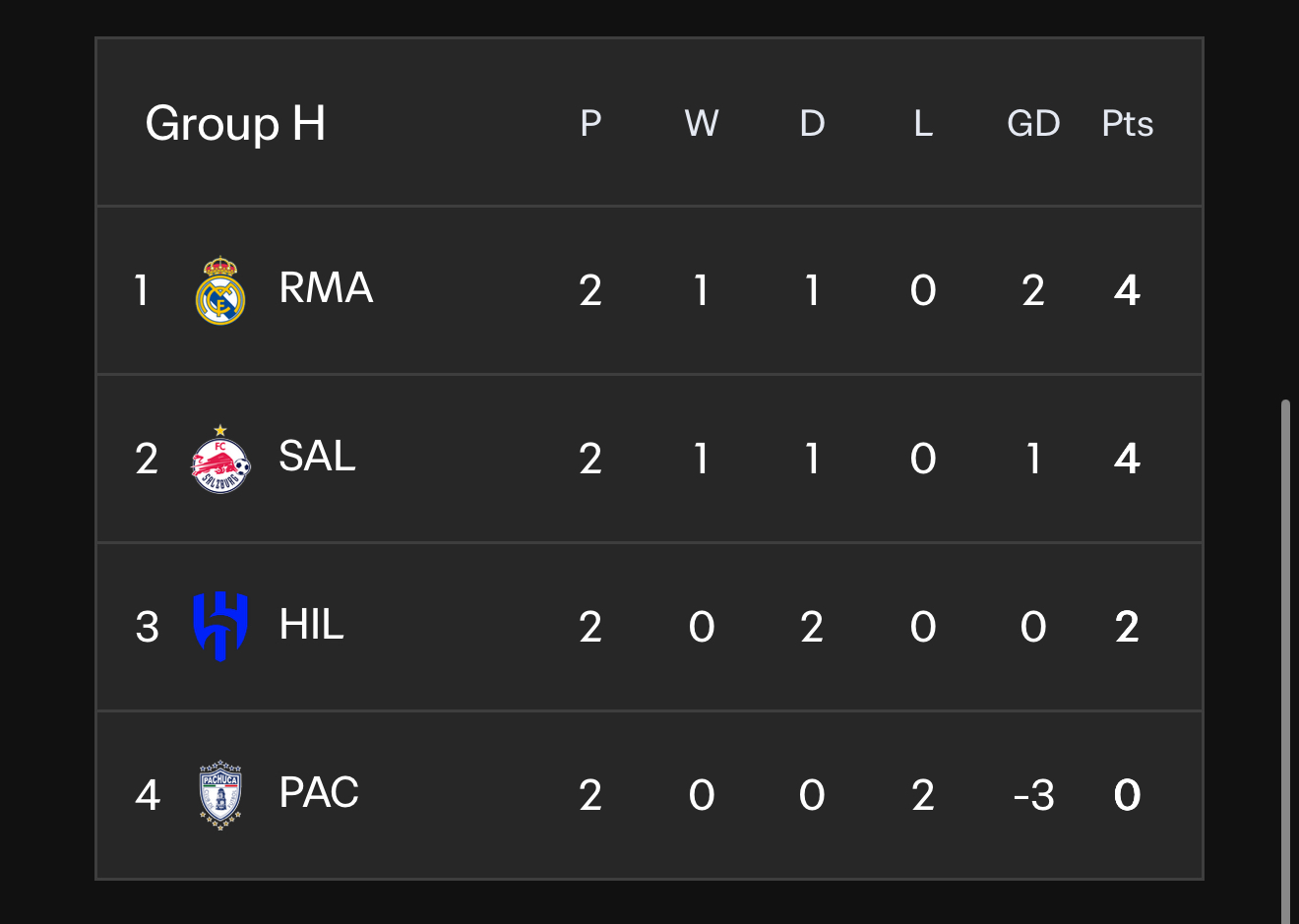
Task: Open the RMA team name link
Action: tap(326, 288)
